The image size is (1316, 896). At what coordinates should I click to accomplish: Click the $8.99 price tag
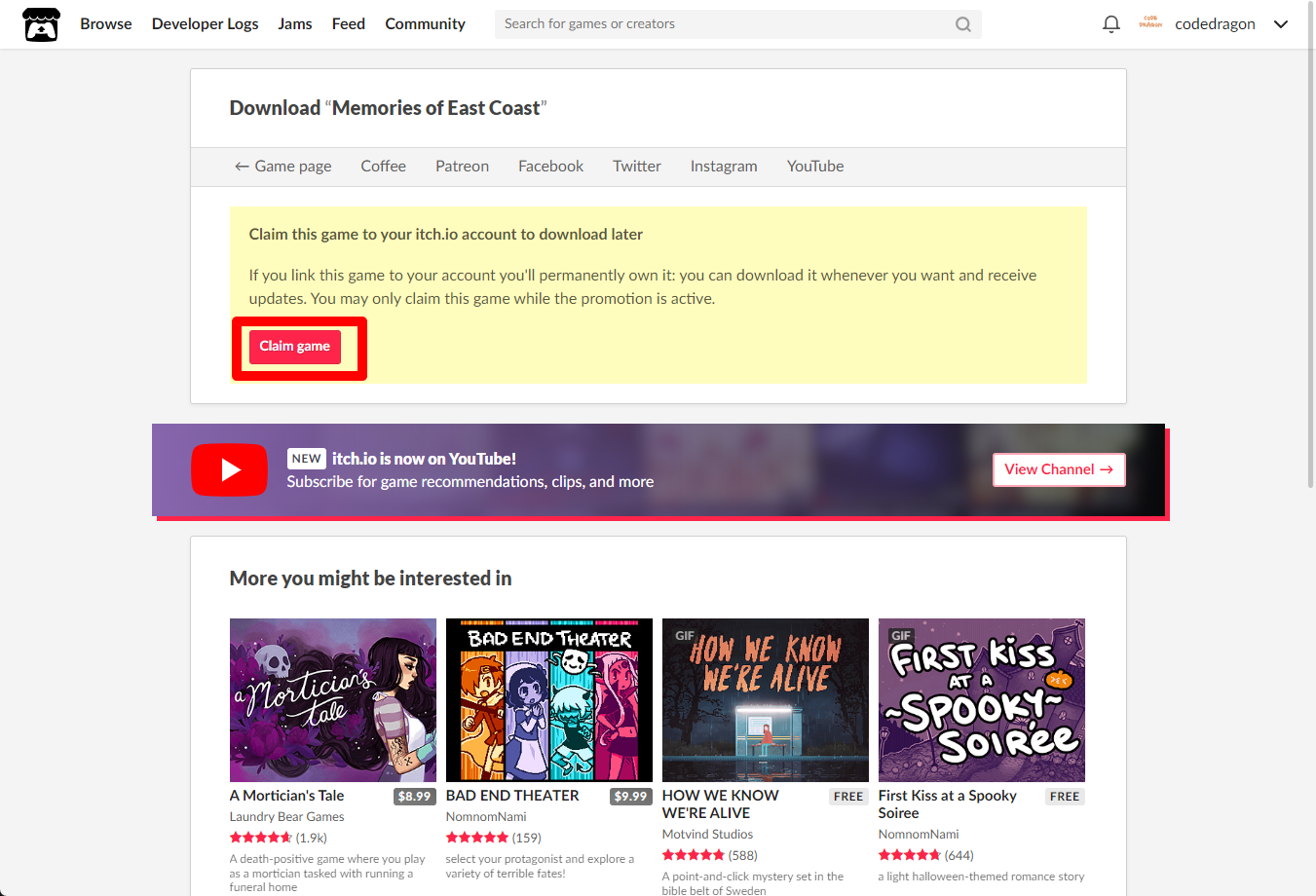click(x=415, y=797)
